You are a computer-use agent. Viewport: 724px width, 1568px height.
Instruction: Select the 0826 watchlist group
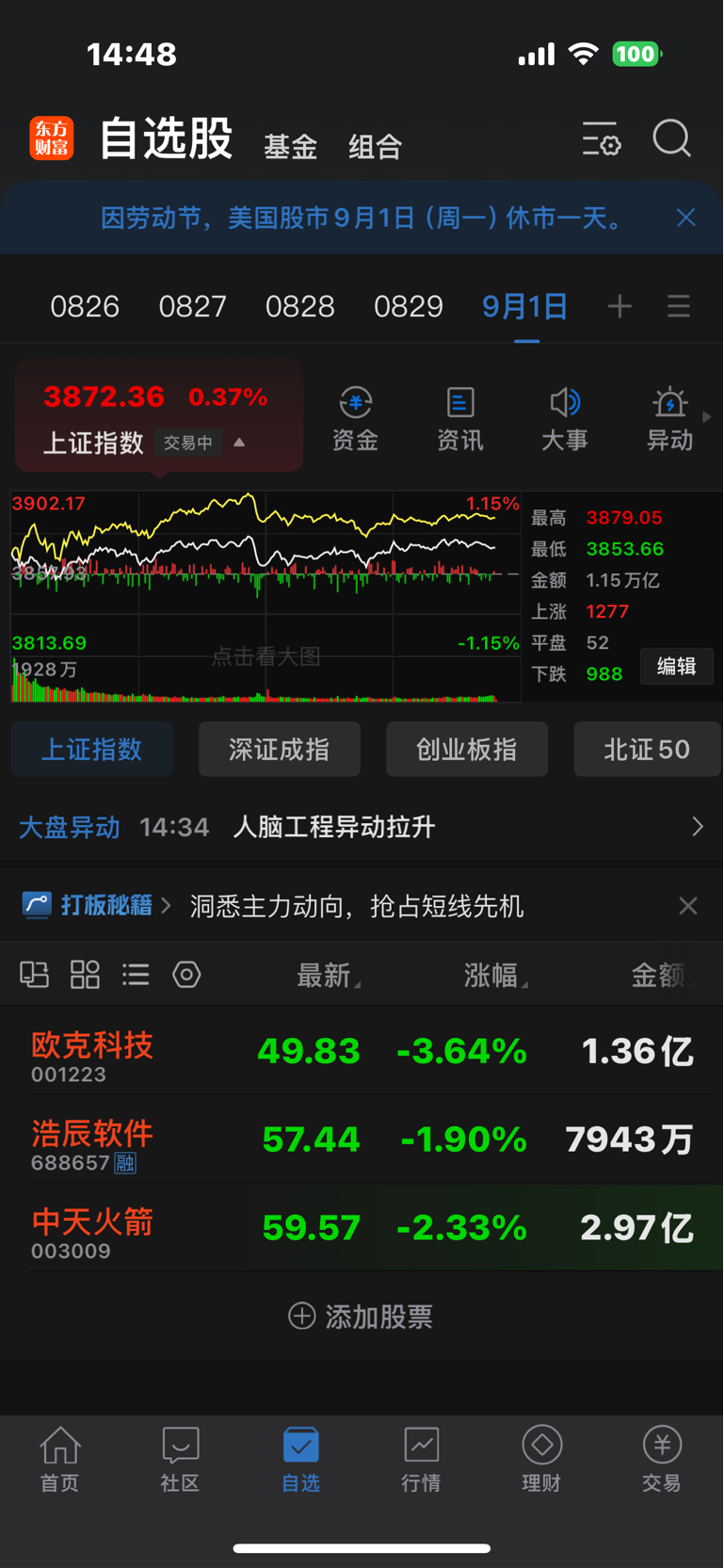85,306
